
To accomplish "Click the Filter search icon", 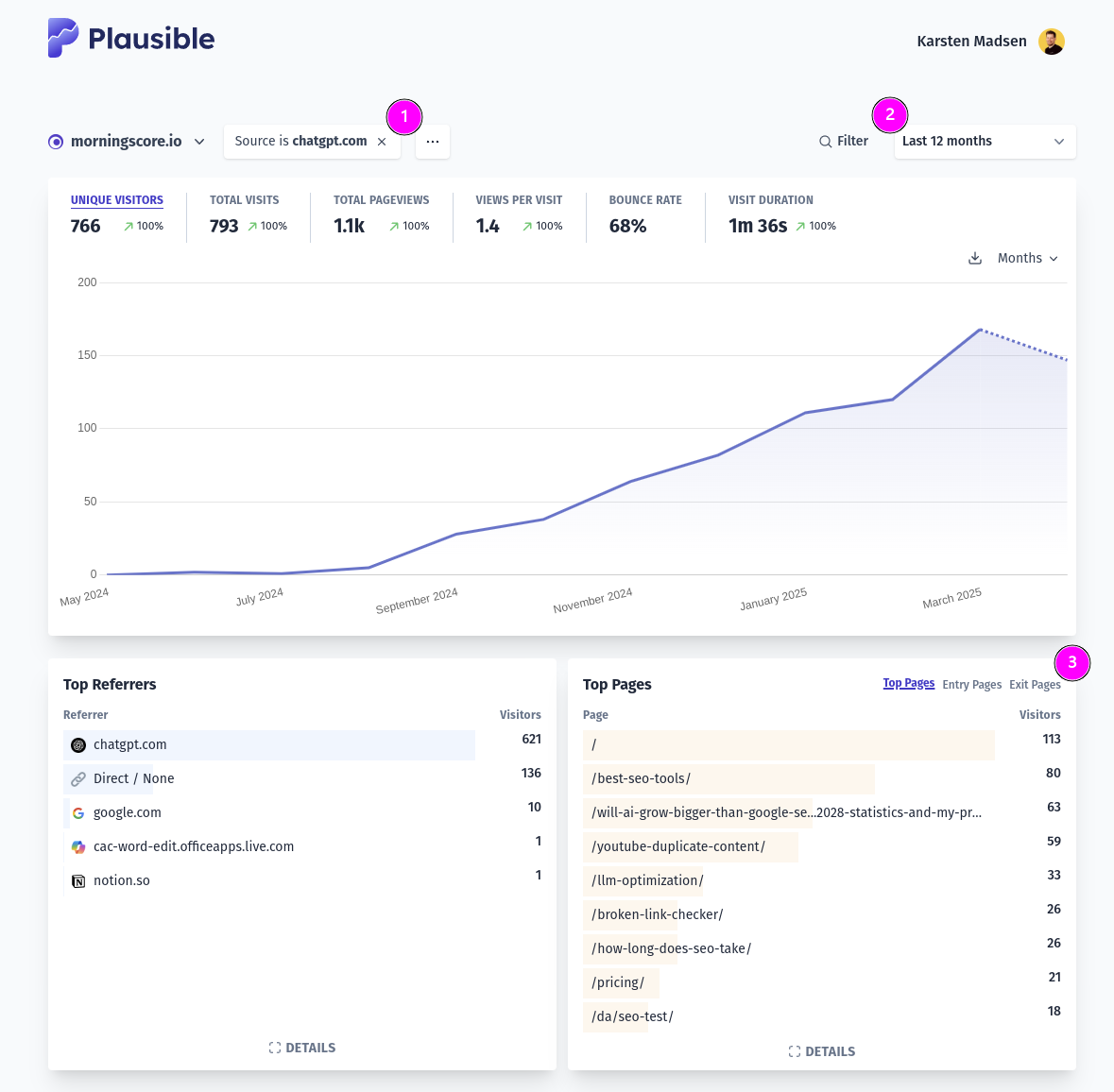I will (825, 142).
